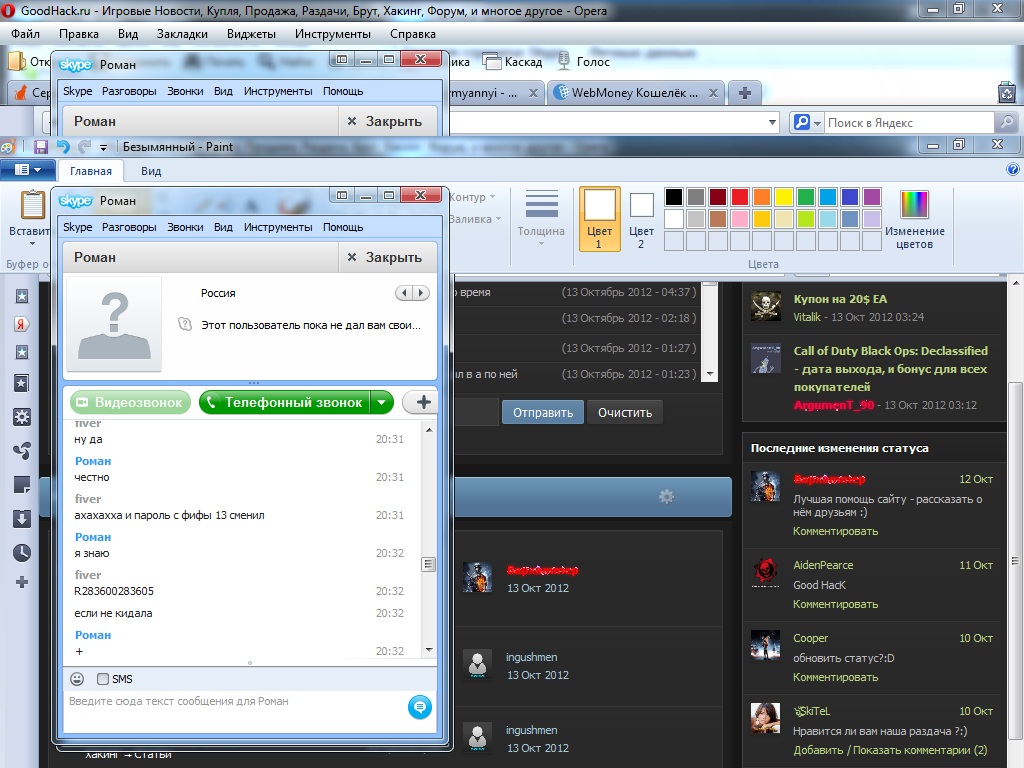1024x768 pixels.
Task: Click the contact request question icon
Action: point(185,325)
